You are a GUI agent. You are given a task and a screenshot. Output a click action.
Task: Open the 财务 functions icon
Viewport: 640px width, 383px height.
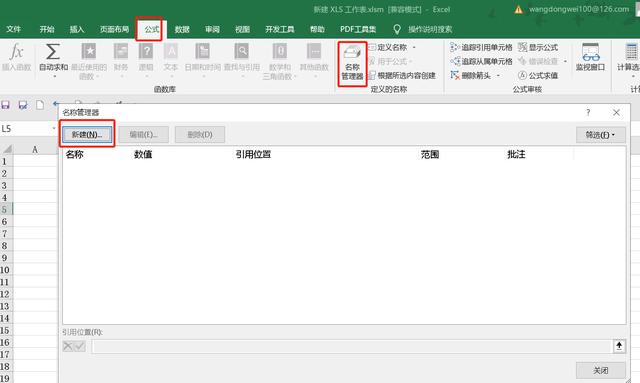(x=121, y=52)
